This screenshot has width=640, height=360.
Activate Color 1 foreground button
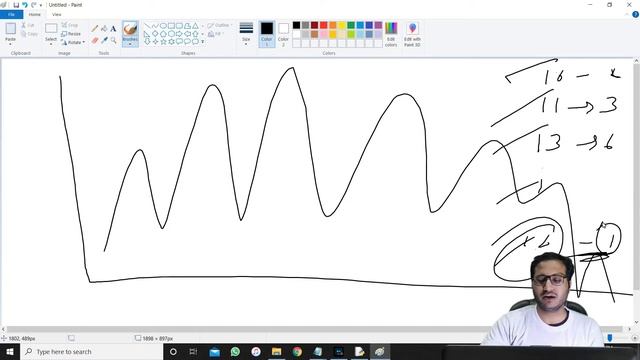267,34
